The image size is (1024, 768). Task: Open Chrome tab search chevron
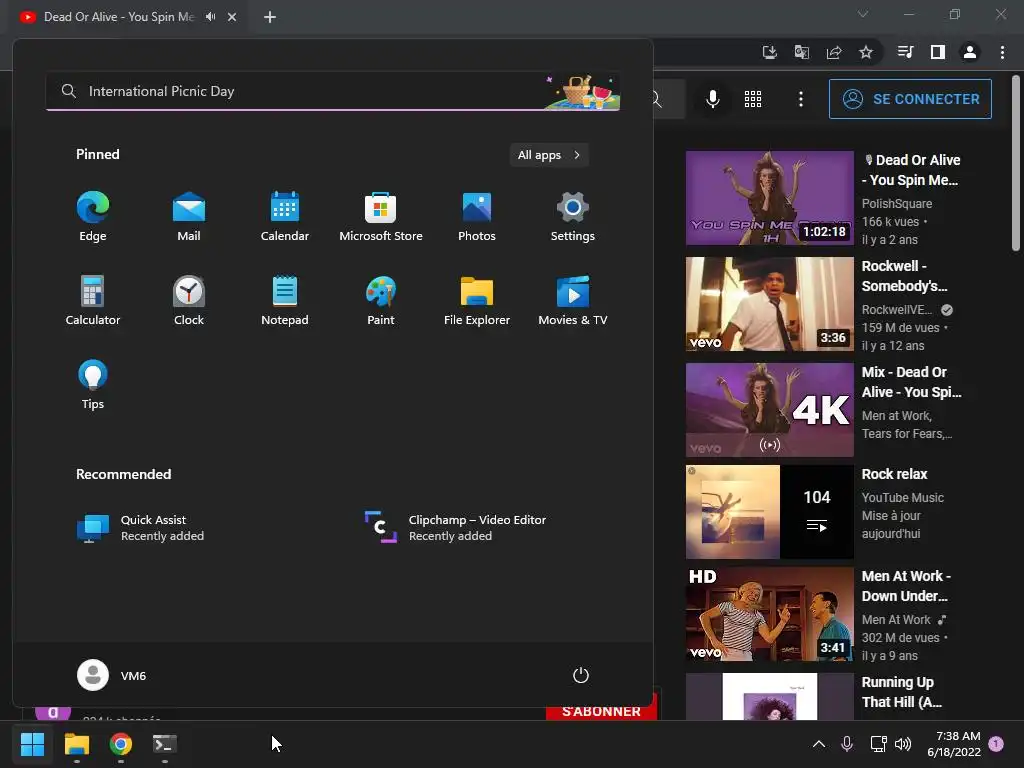click(x=863, y=14)
